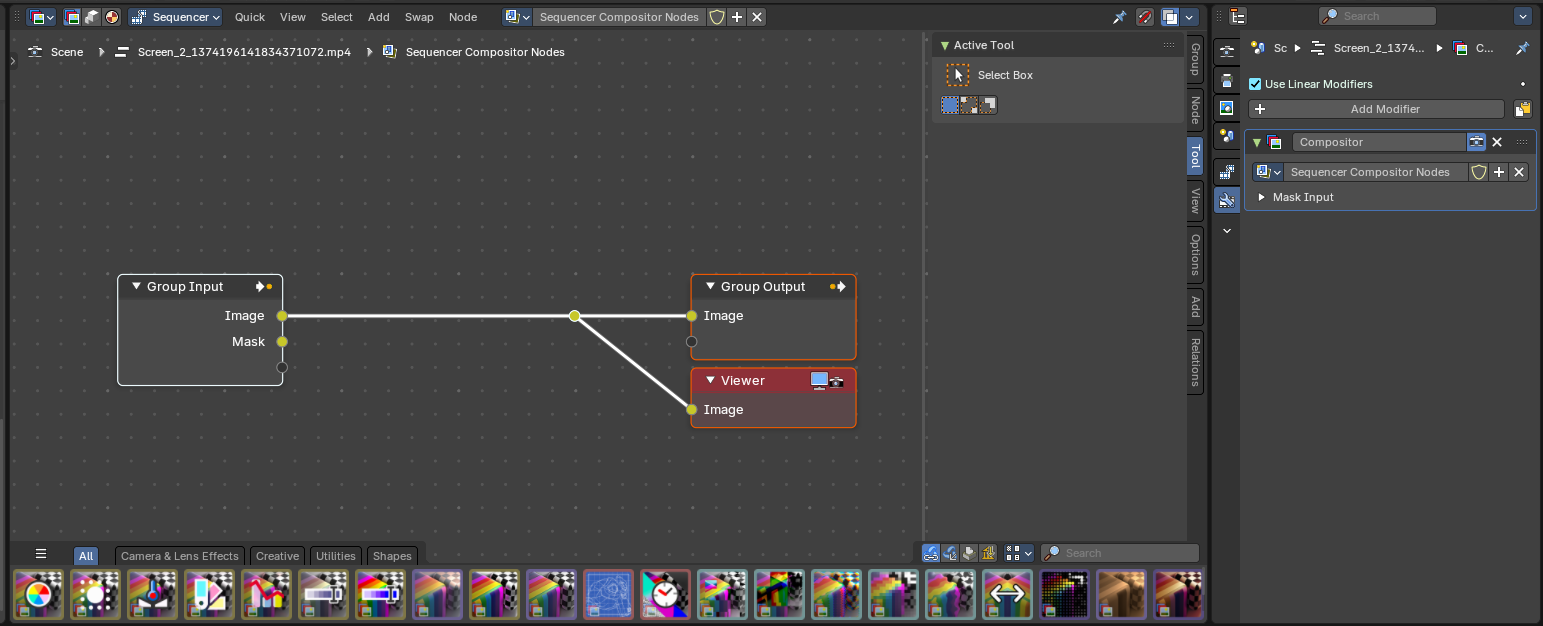
Task: Open the asset shelf hamburger menu
Action: tap(41, 554)
